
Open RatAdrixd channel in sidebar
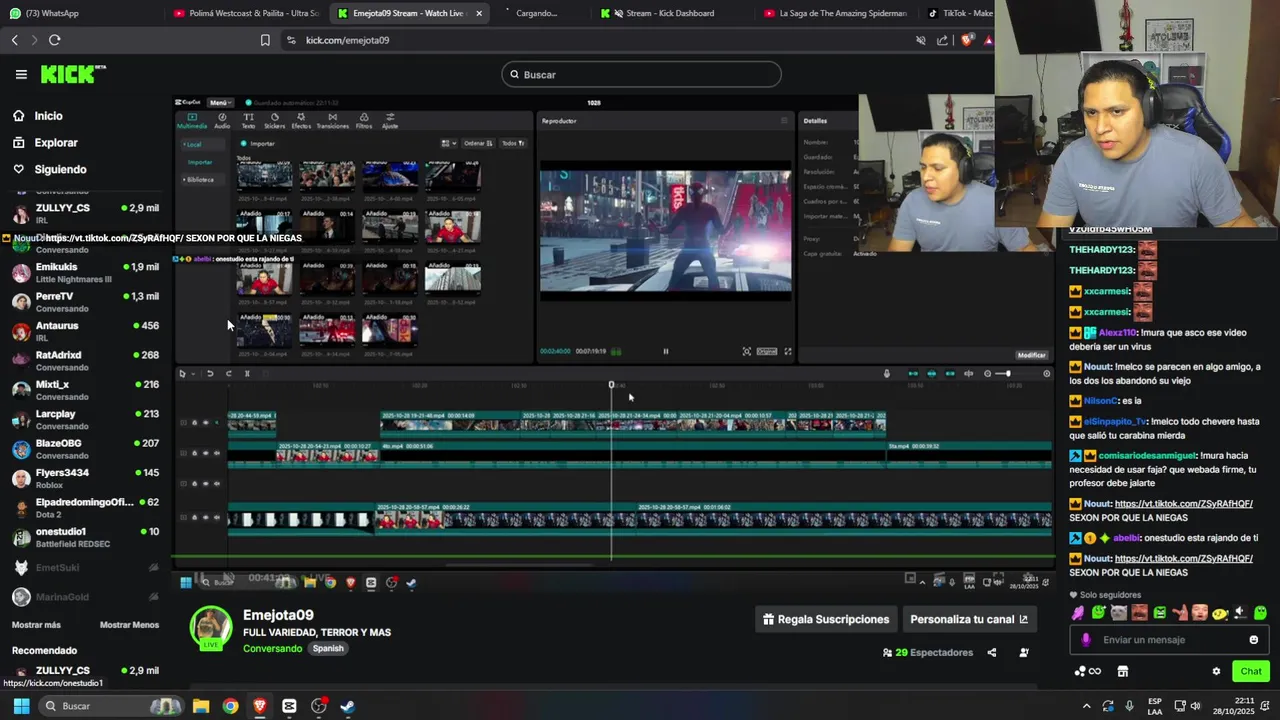pos(85,361)
